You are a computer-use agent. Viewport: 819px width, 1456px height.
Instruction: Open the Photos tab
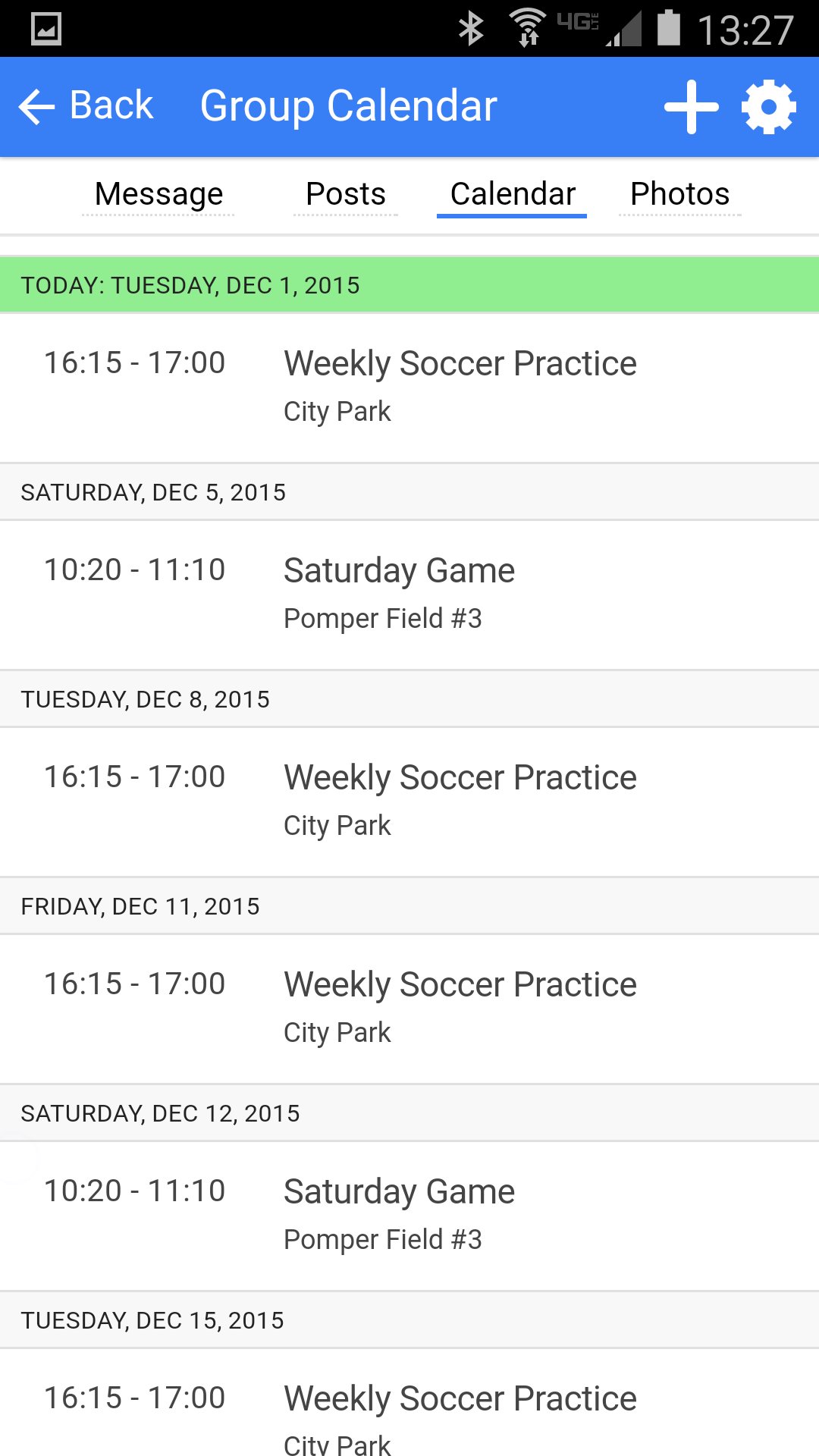[x=680, y=194]
